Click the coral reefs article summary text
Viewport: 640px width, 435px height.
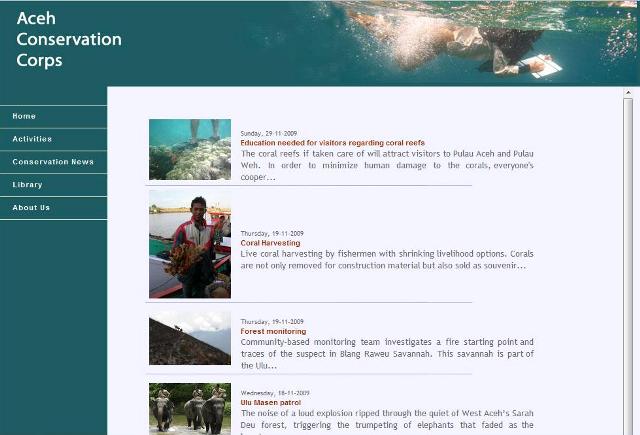[x=387, y=165]
